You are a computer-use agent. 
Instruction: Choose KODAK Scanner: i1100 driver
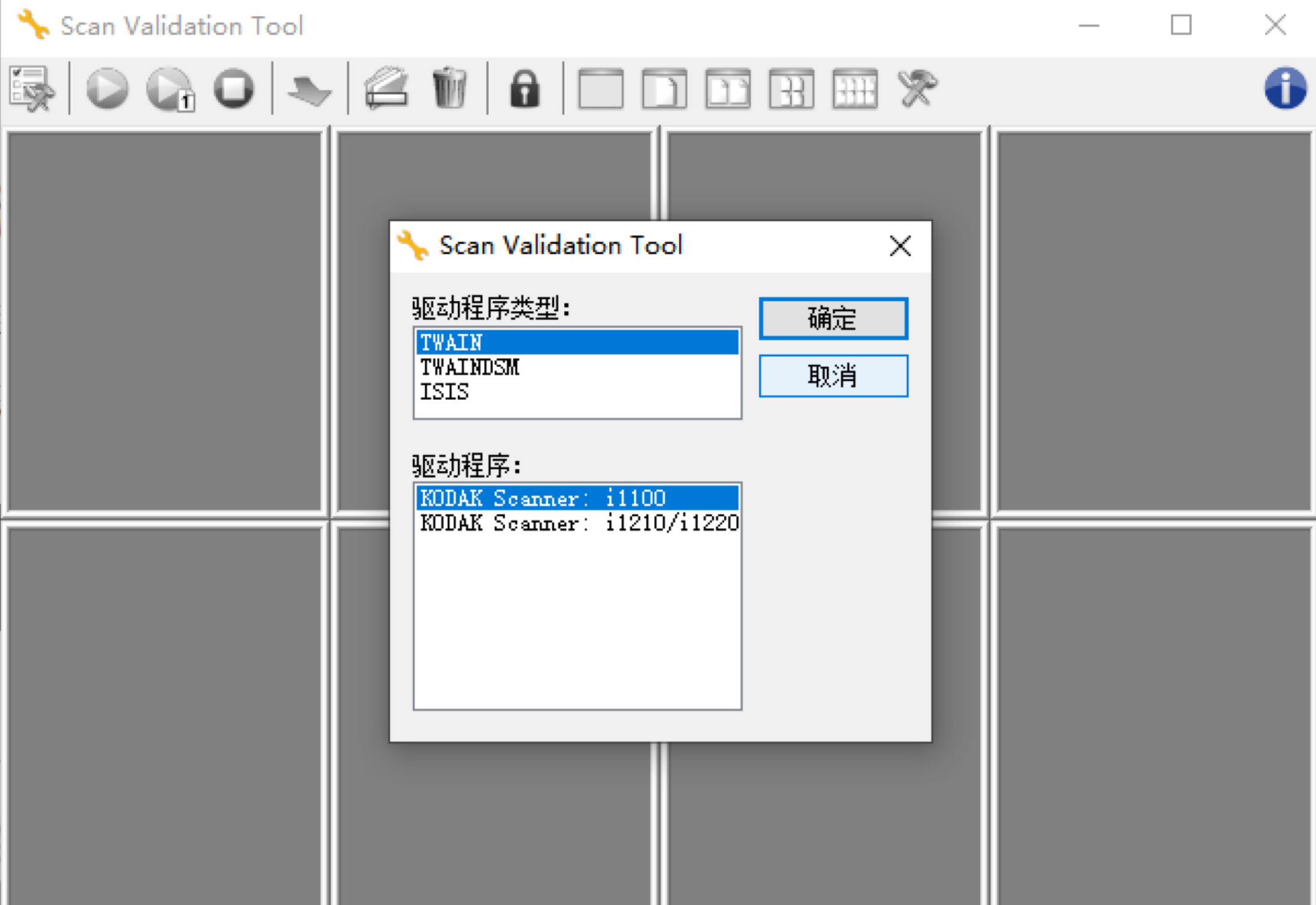pos(577,498)
